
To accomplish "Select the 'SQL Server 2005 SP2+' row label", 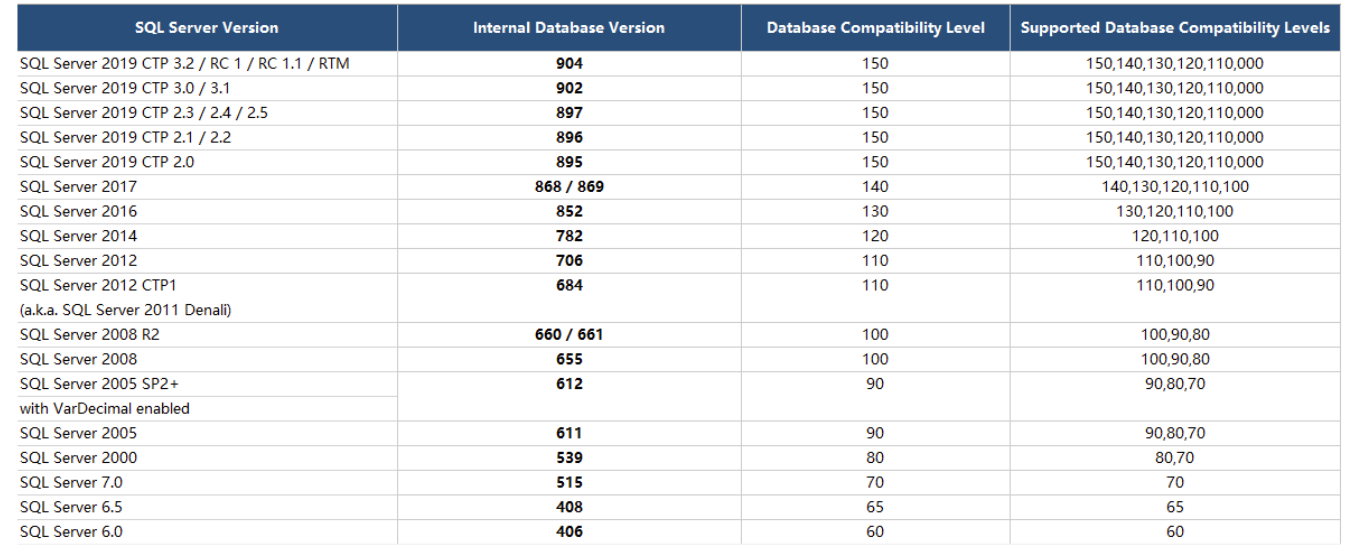I will click(99, 384).
